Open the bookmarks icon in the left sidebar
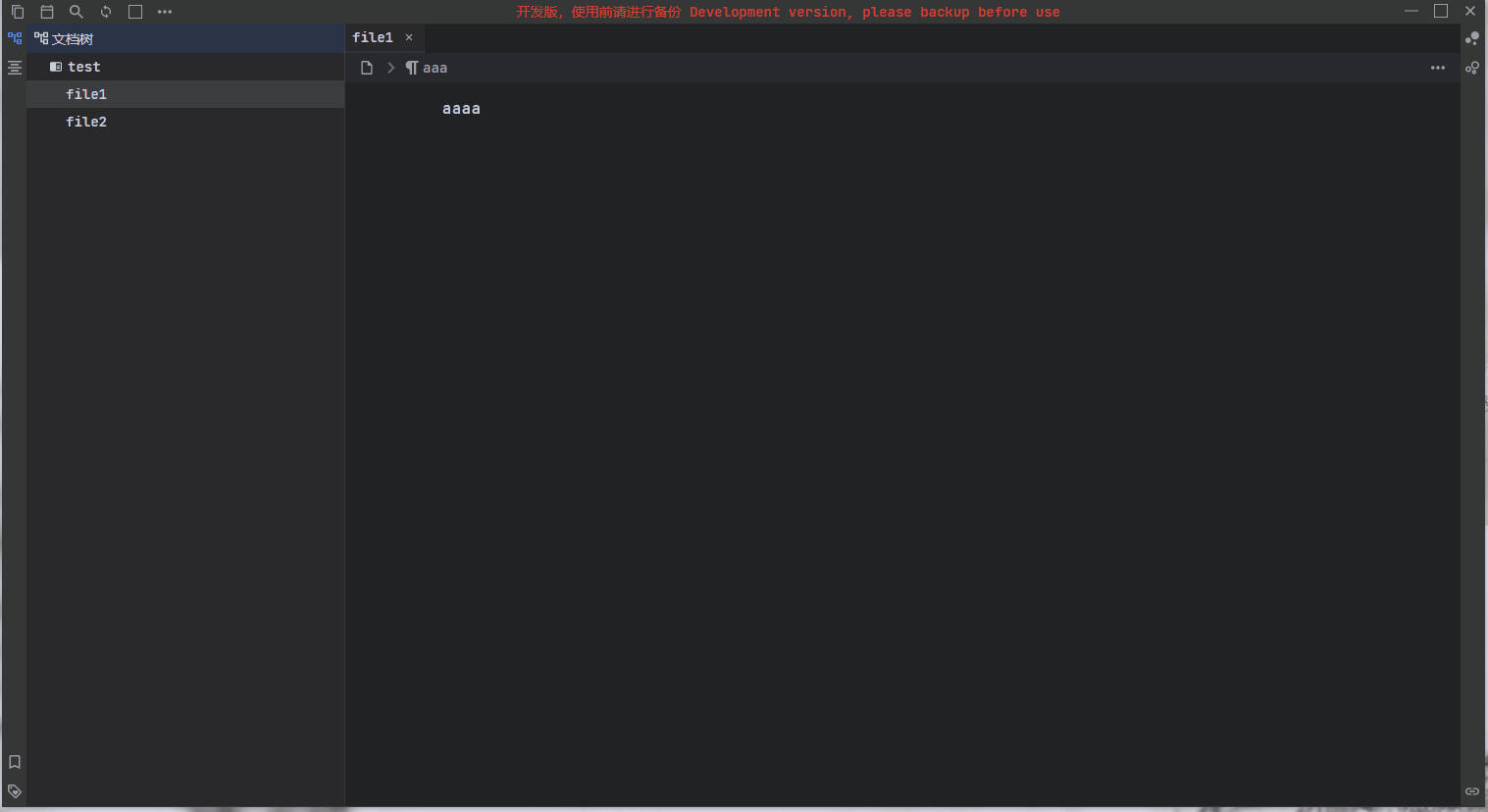The height and width of the screenshot is (812, 1488). point(15,762)
